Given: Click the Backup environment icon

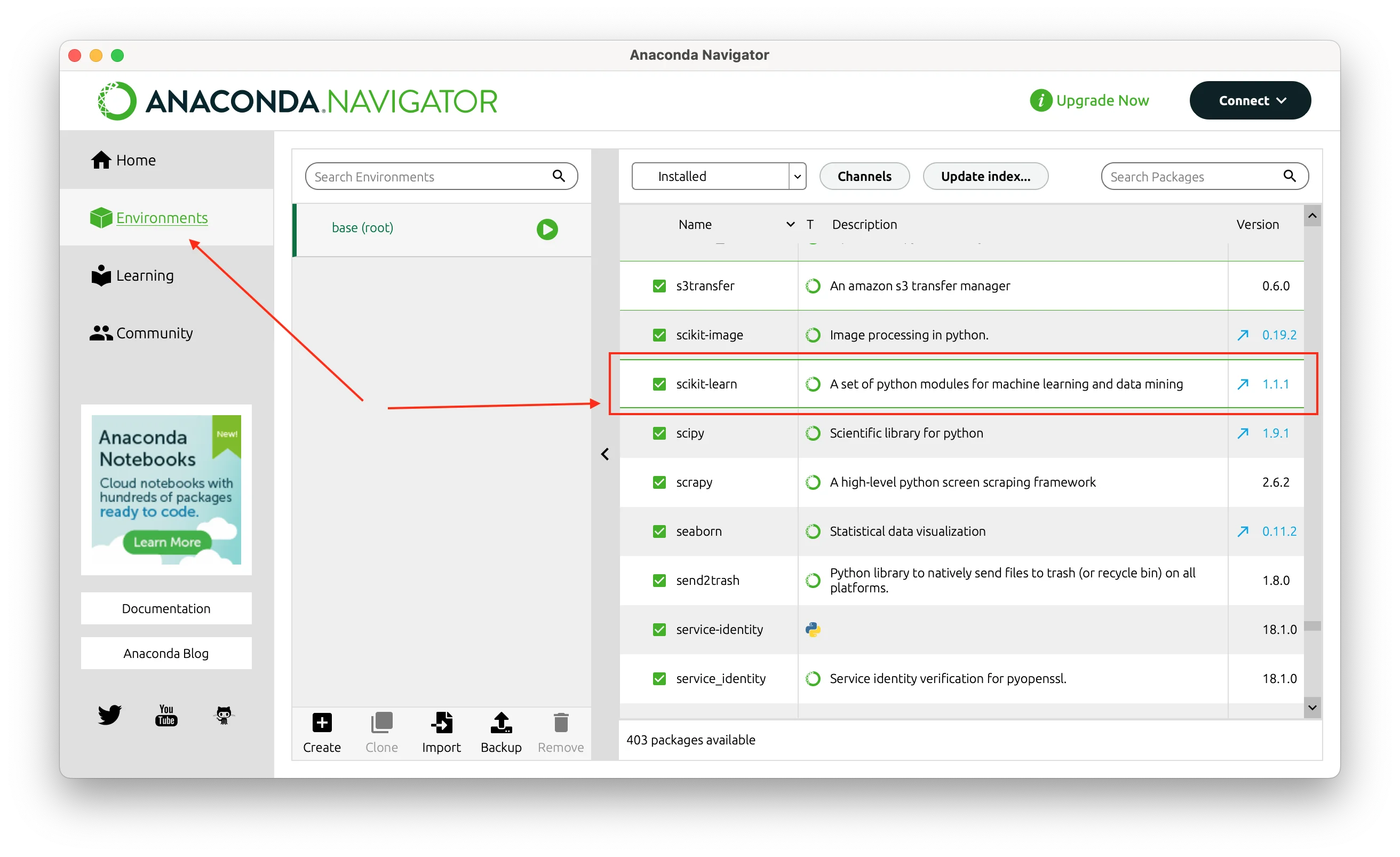Looking at the screenshot, I should click(501, 723).
